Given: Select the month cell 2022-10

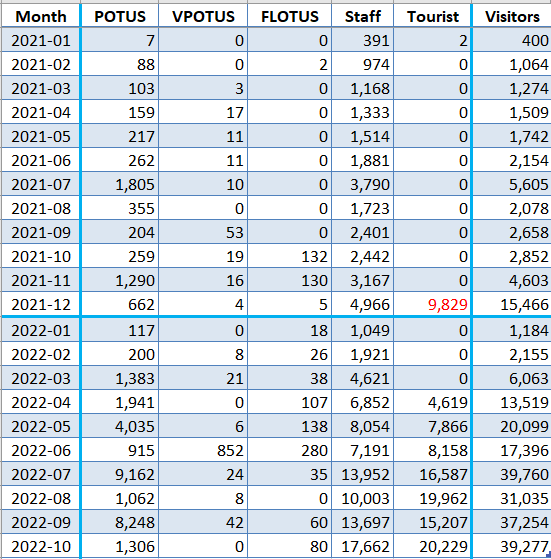Looking at the screenshot, I should pyautogui.click(x=41, y=546).
